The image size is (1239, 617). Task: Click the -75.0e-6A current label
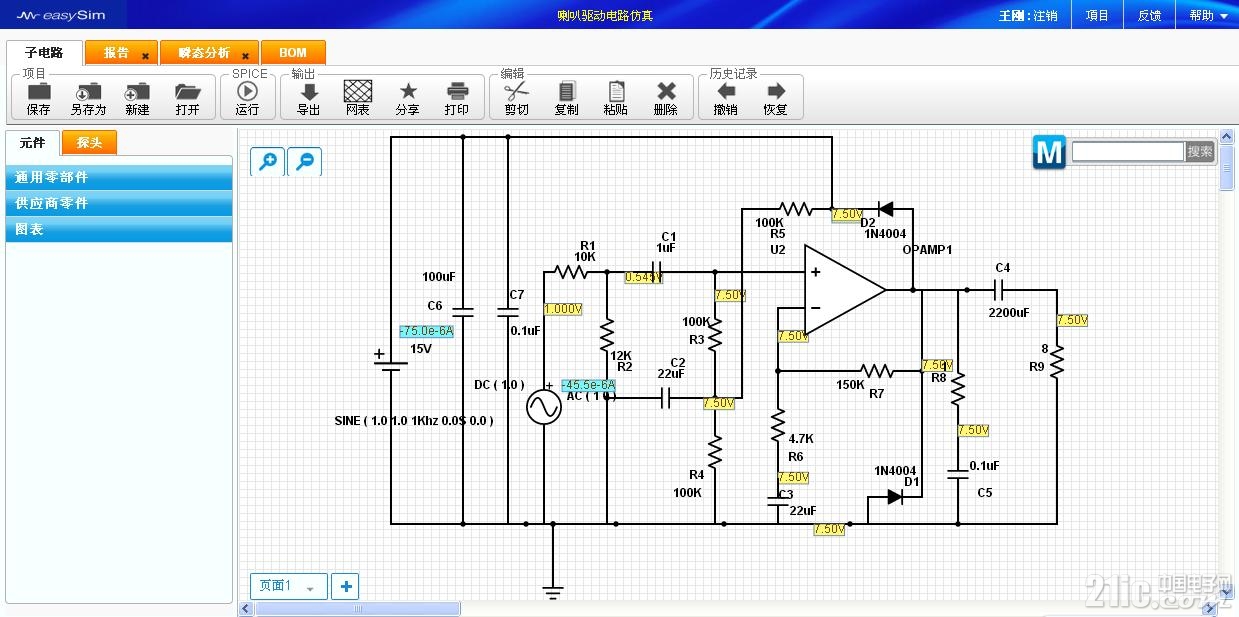pyautogui.click(x=426, y=331)
